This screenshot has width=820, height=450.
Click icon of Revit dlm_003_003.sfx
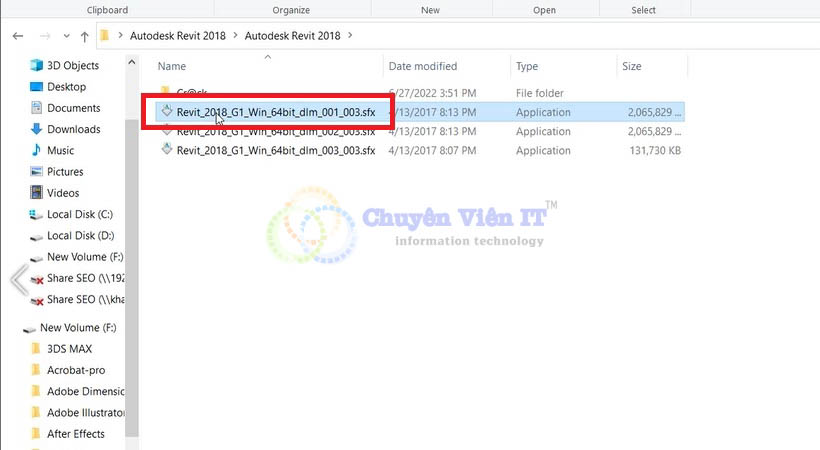coord(167,149)
